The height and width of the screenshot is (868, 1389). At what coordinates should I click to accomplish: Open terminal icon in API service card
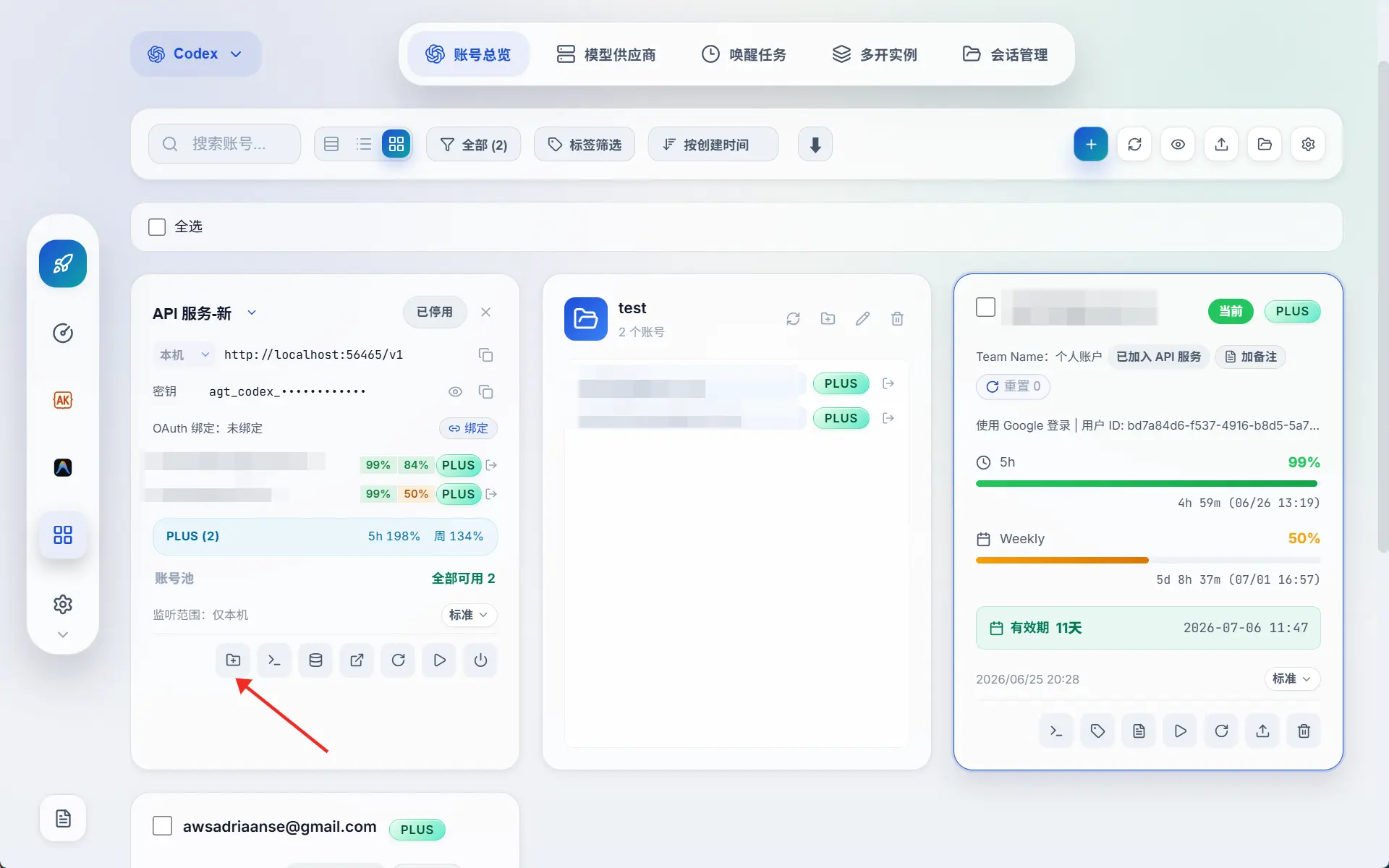[274, 660]
